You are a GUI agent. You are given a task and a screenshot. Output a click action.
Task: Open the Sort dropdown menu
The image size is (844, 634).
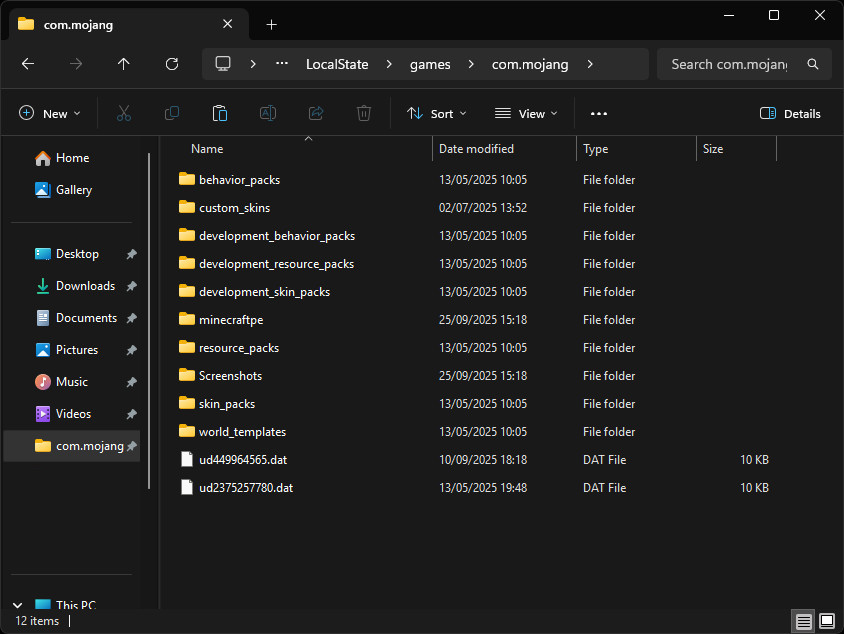coord(436,114)
